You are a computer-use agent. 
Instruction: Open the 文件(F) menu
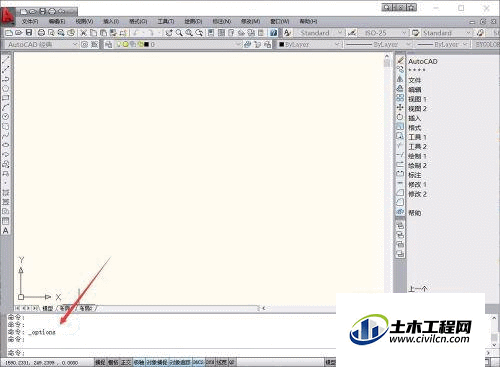pos(30,21)
